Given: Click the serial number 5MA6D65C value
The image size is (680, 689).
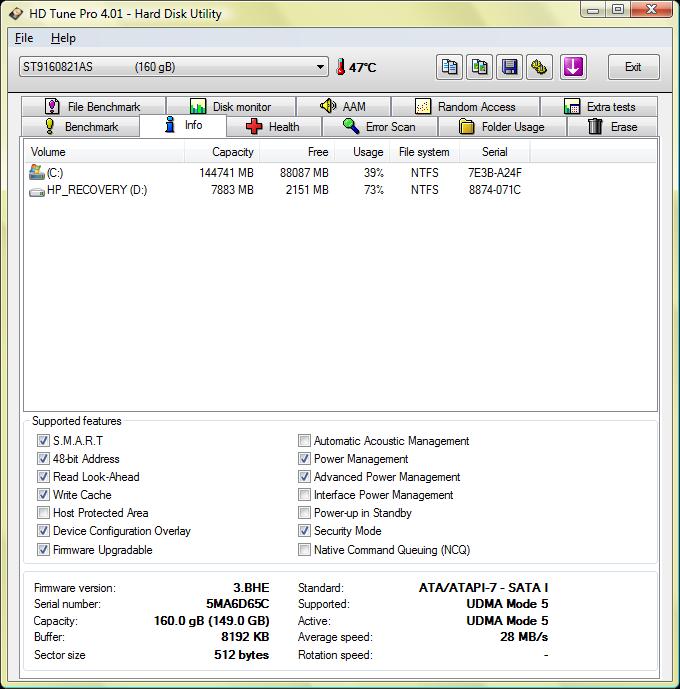Looking at the screenshot, I should 238,604.
